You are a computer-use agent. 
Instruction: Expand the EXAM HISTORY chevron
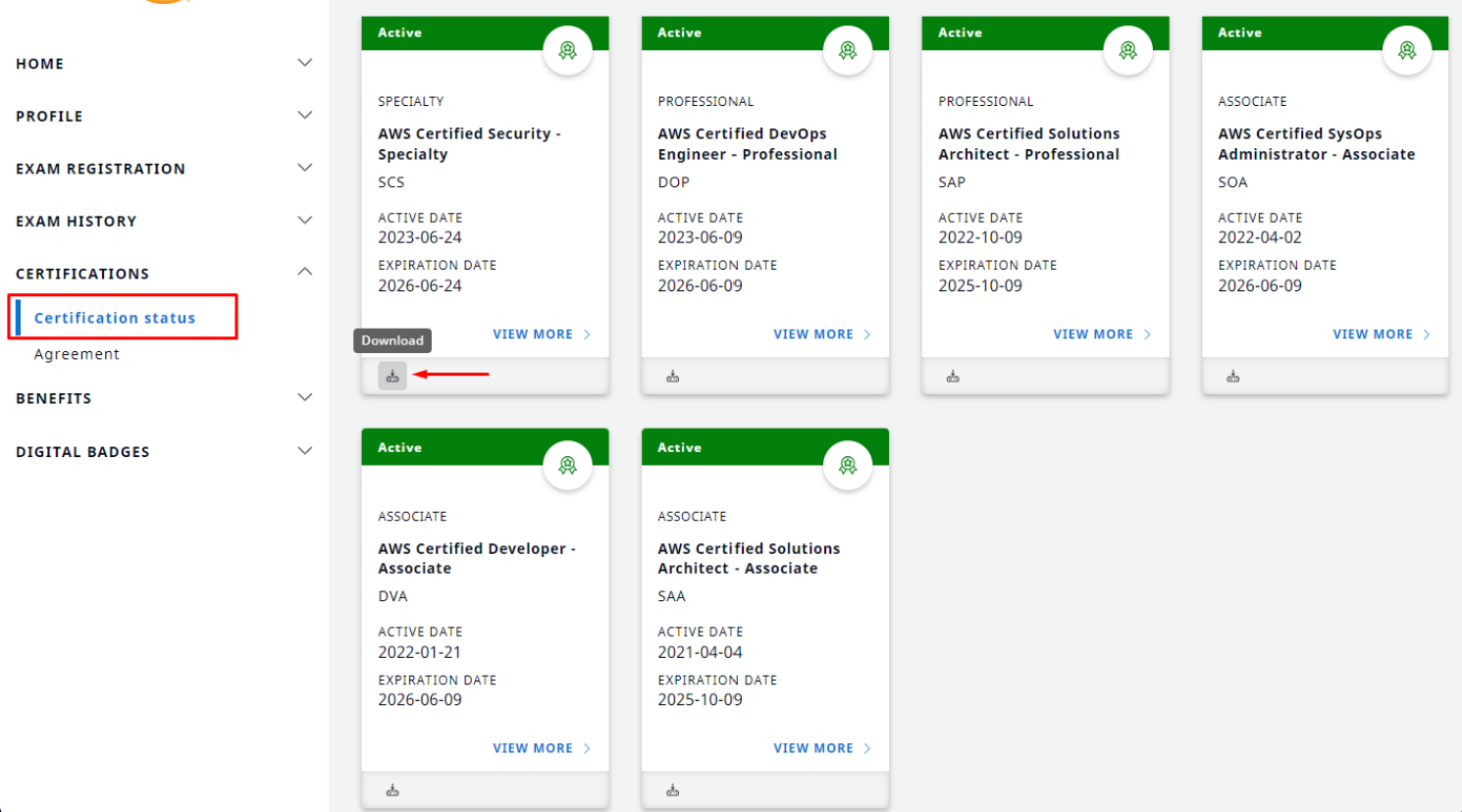point(305,221)
